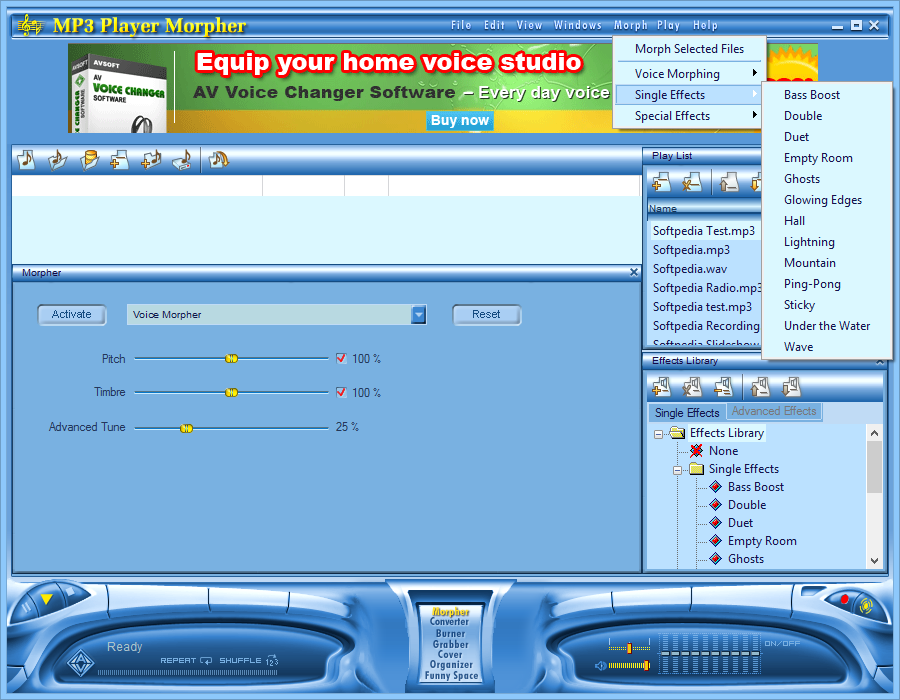The height and width of the screenshot is (700, 900).
Task: Add an item to the Play List
Action: (x=661, y=182)
